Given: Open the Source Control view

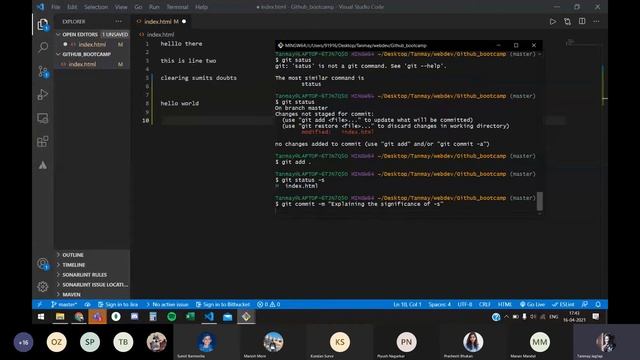Looking at the screenshot, I should click(42, 71).
